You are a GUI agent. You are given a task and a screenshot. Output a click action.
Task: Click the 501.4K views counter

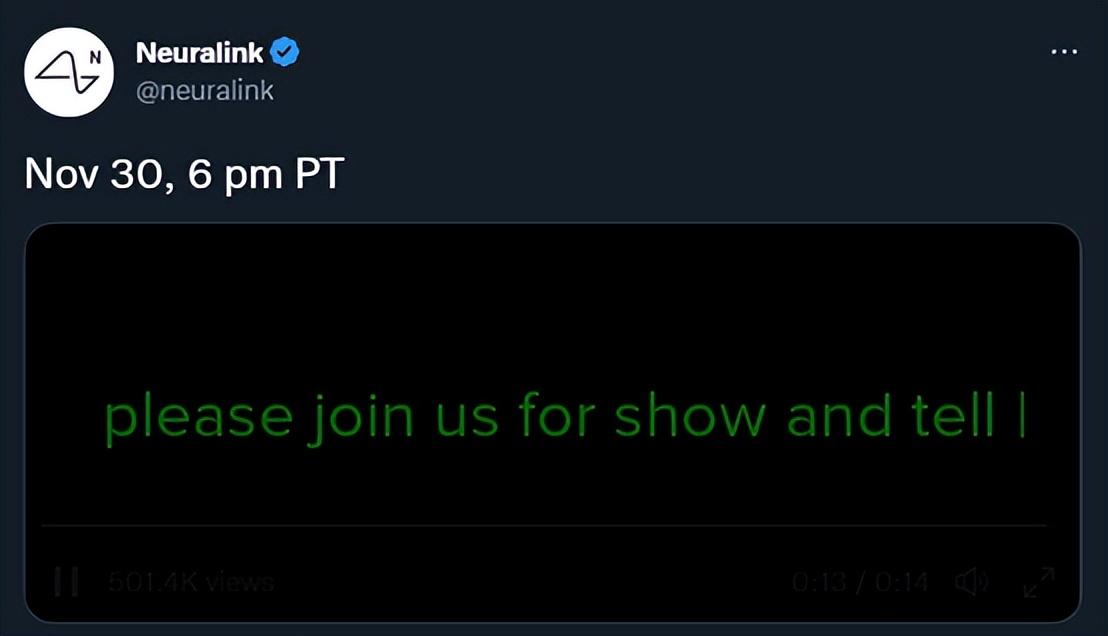[x=190, y=581]
